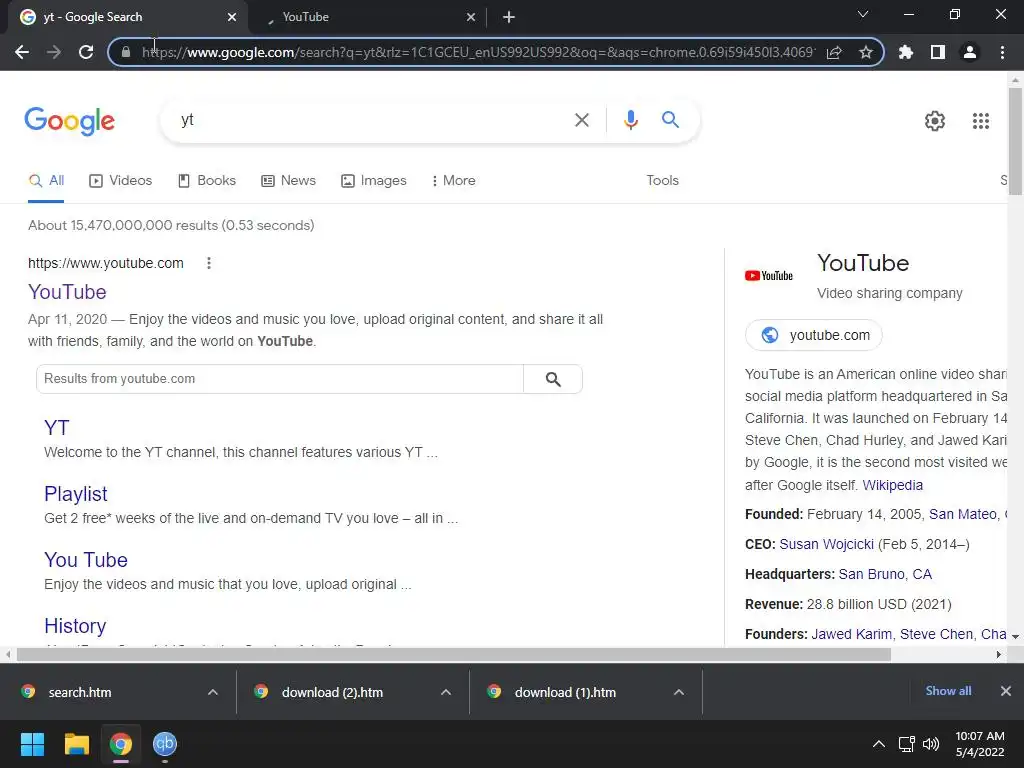Click the Results from youtube.com search field

click(x=280, y=379)
